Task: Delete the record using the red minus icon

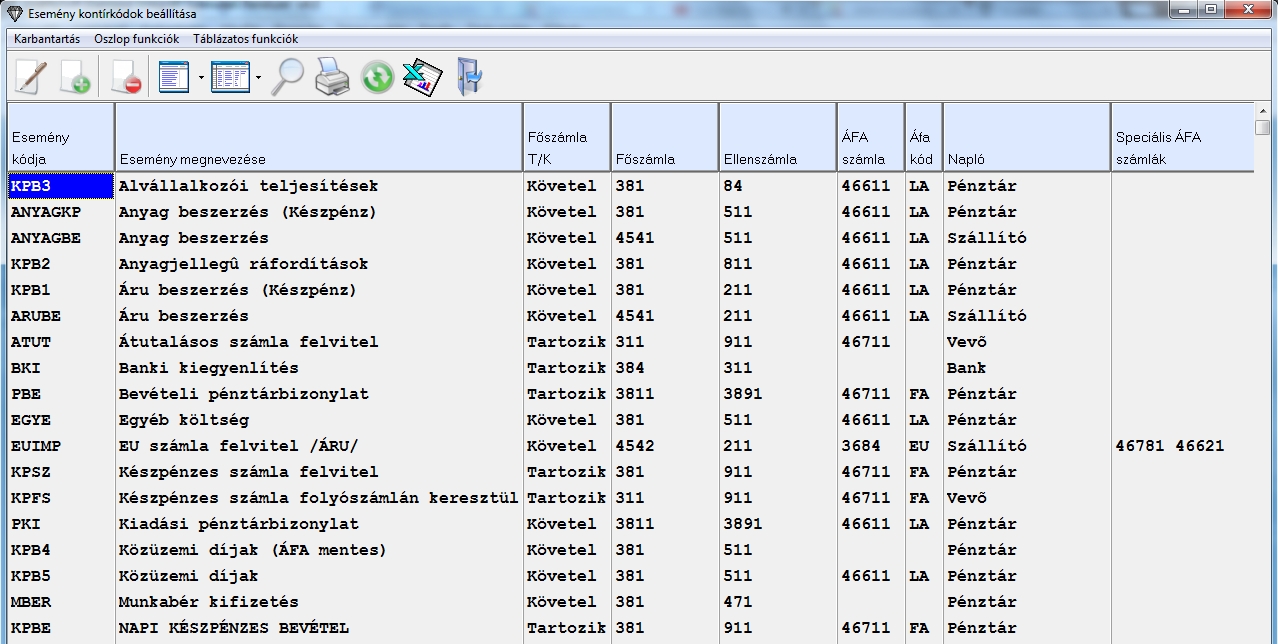Action: tap(126, 77)
